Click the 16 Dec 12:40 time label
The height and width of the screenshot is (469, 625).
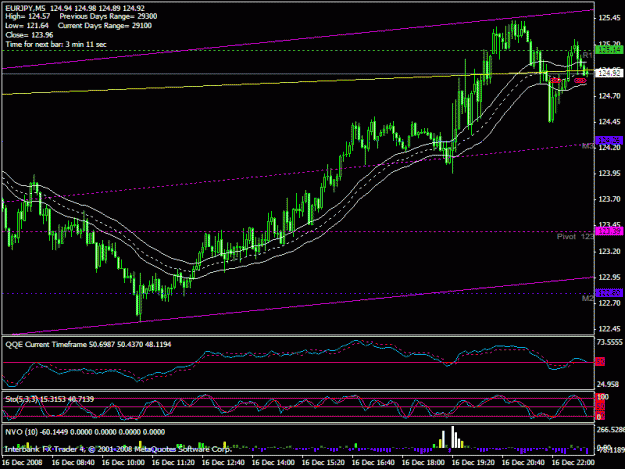point(223,463)
